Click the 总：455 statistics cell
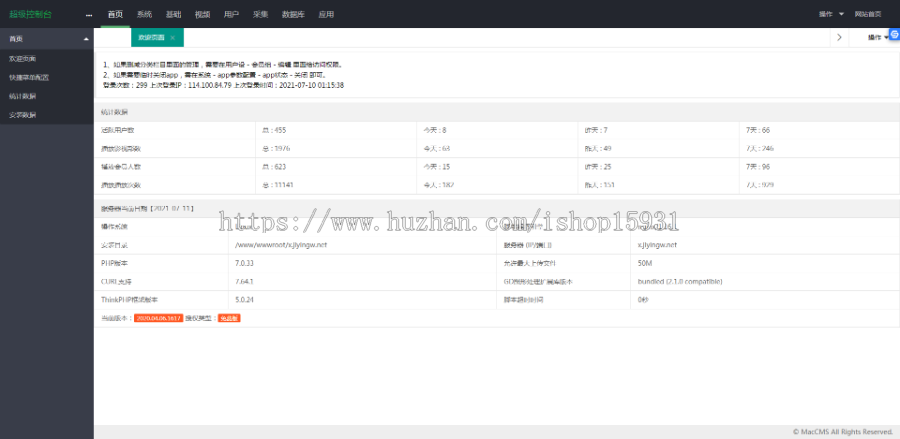 point(336,130)
